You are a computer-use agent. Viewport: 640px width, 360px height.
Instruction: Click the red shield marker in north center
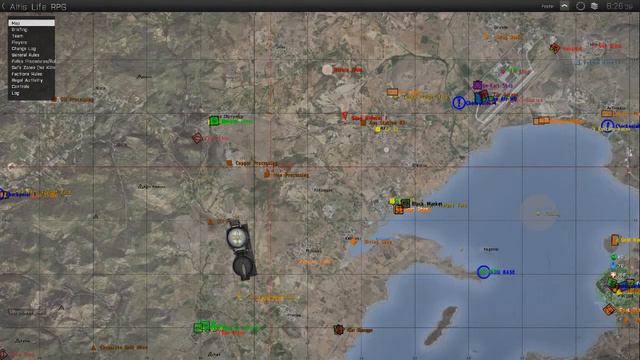click(344, 116)
